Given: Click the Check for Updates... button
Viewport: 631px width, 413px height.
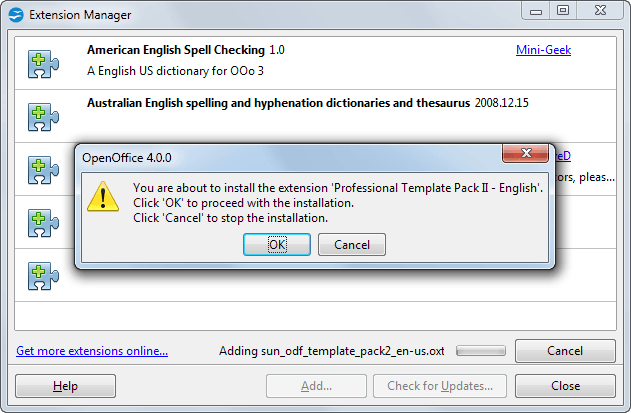Looking at the screenshot, I should point(440,386).
